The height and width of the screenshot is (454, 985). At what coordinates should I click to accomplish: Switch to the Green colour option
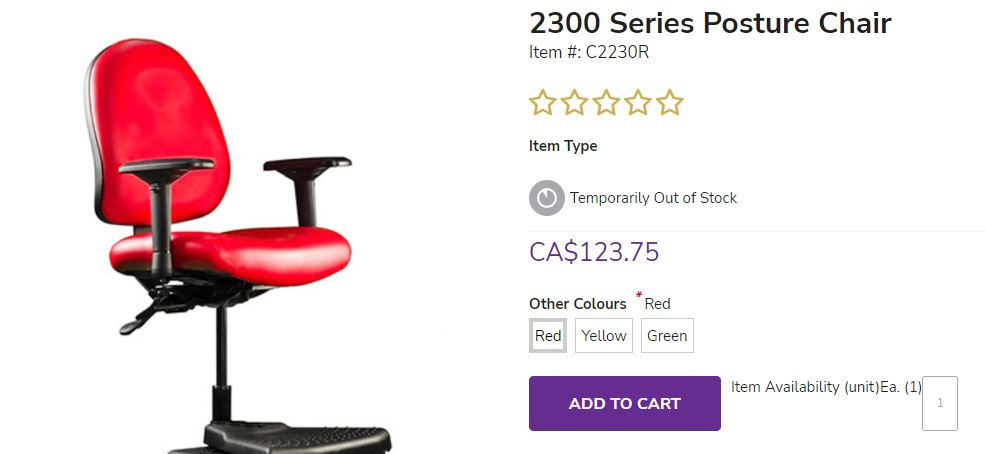(667, 335)
